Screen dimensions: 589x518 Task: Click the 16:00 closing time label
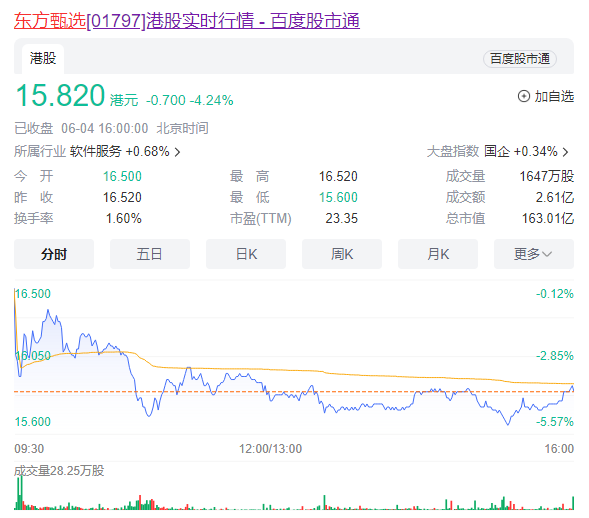(559, 449)
